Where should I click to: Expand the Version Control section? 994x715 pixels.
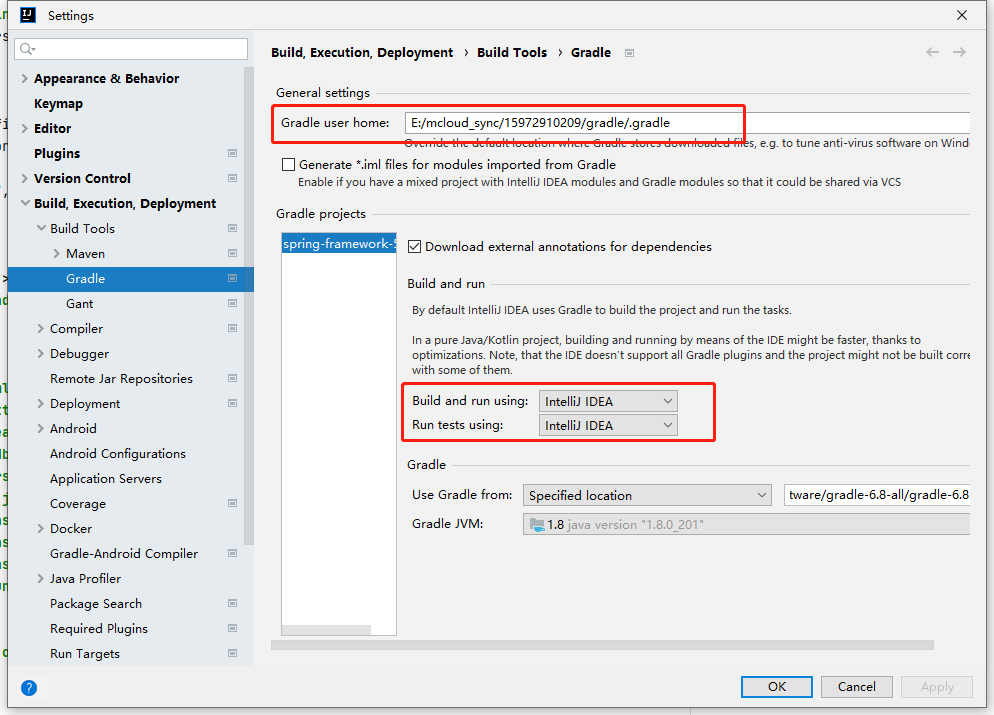(25, 178)
